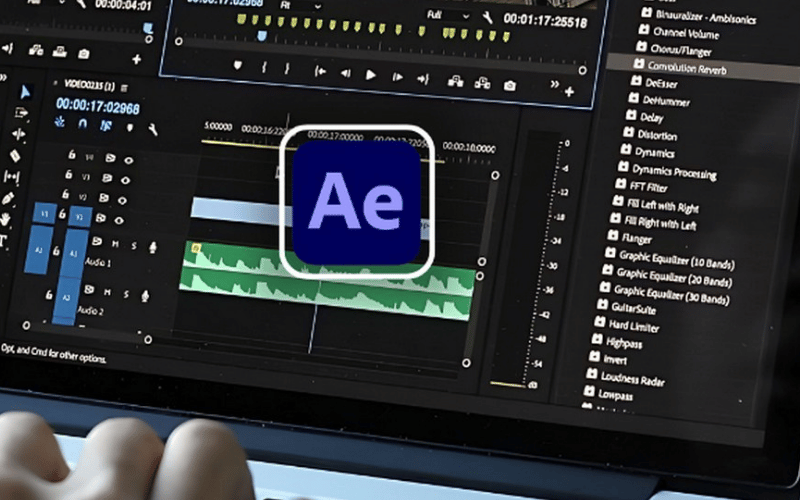Toggle lock on Audio 2 track
Image resolution: width=800 pixels, height=500 pixels.
point(48,295)
